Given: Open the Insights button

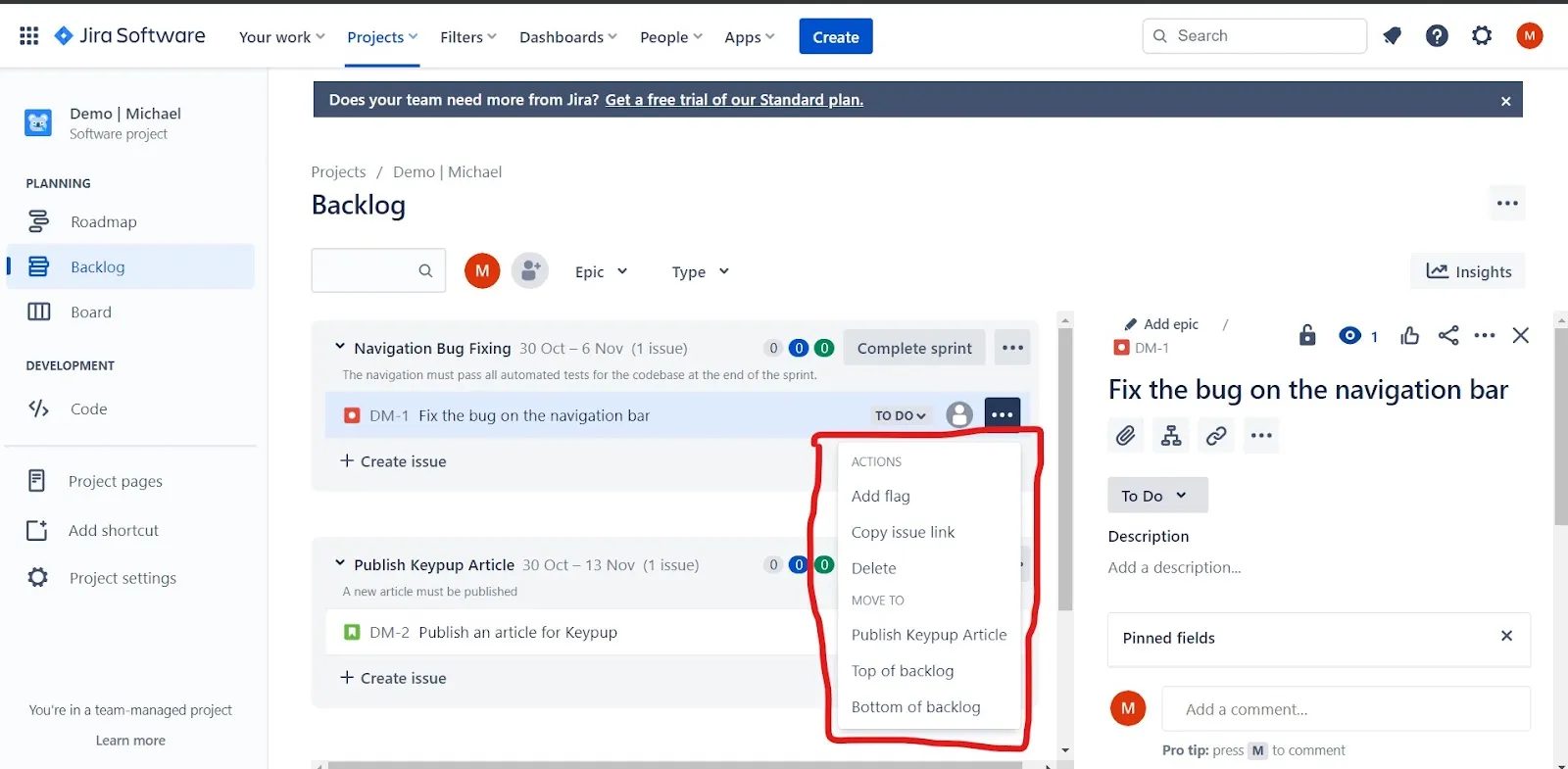Looking at the screenshot, I should (1468, 271).
